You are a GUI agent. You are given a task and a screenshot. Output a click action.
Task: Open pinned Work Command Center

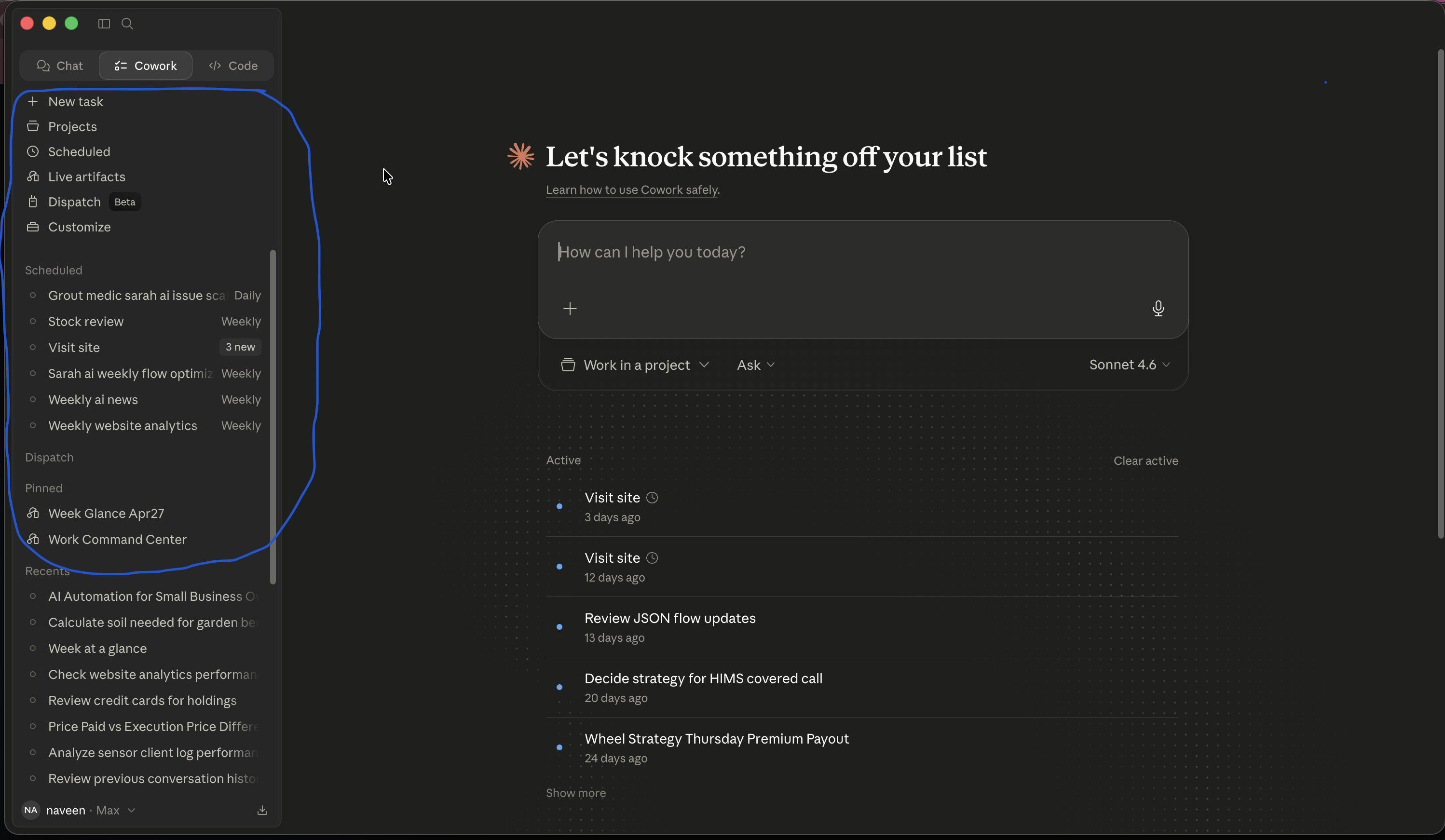click(x=143, y=539)
